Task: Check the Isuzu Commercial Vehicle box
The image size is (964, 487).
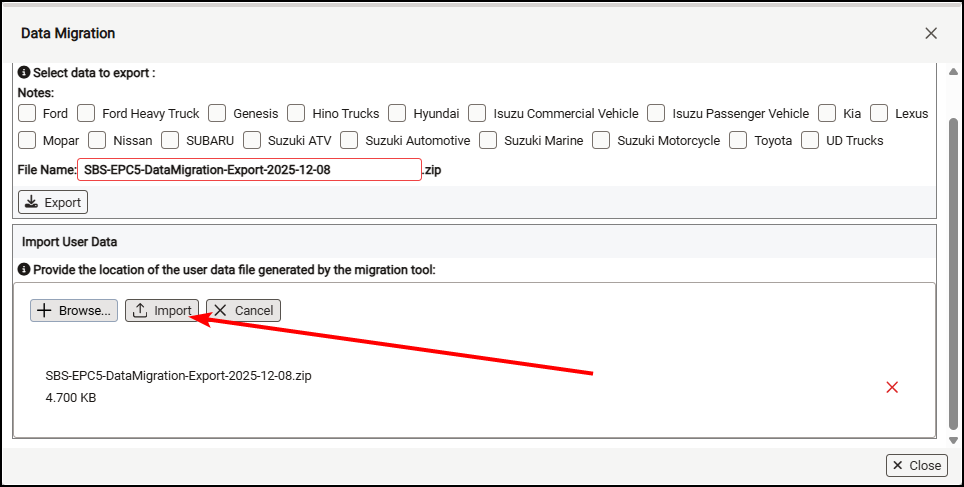Action: [477, 113]
